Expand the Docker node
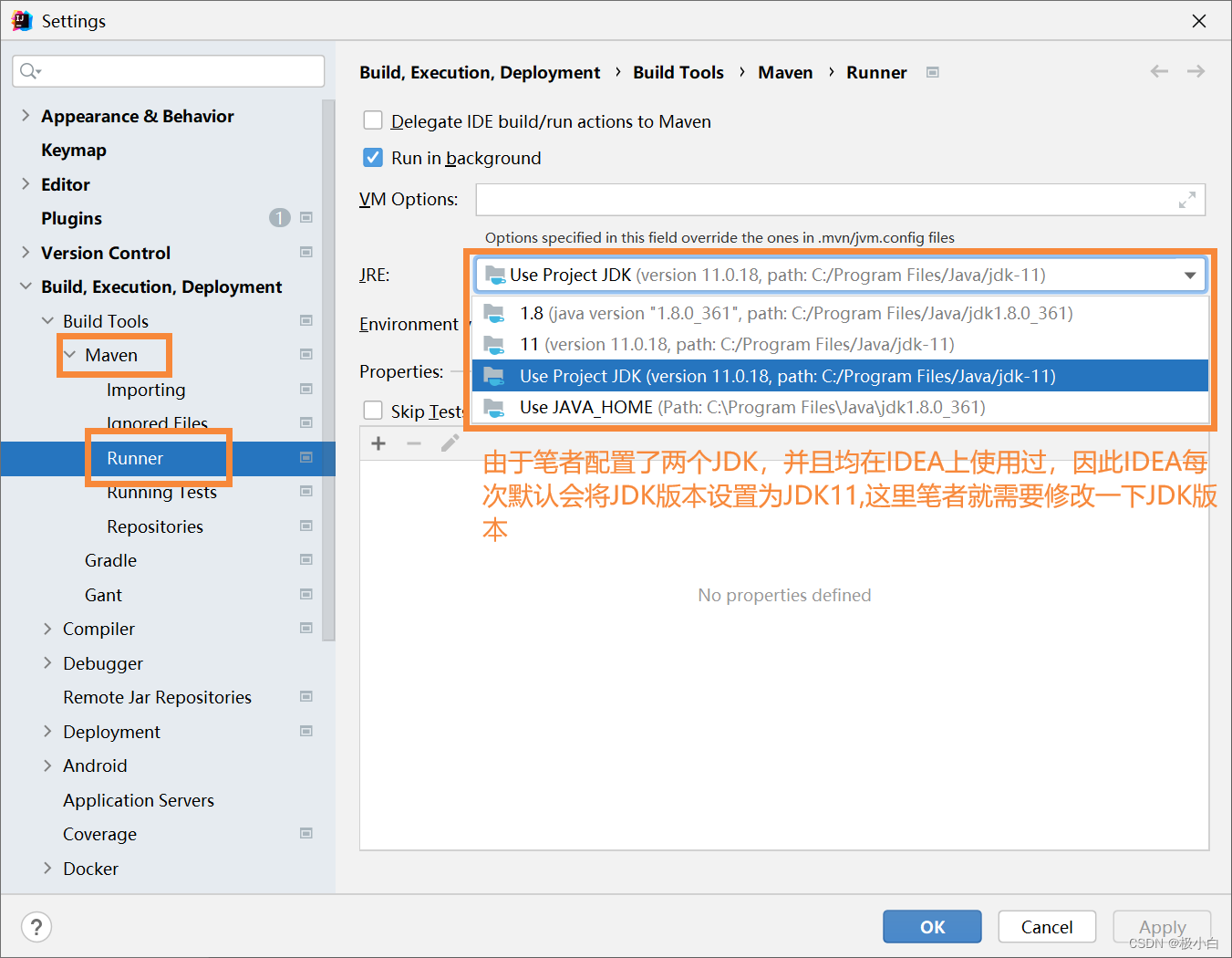The width and height of the screenshot is (1232, 958). 47,868
